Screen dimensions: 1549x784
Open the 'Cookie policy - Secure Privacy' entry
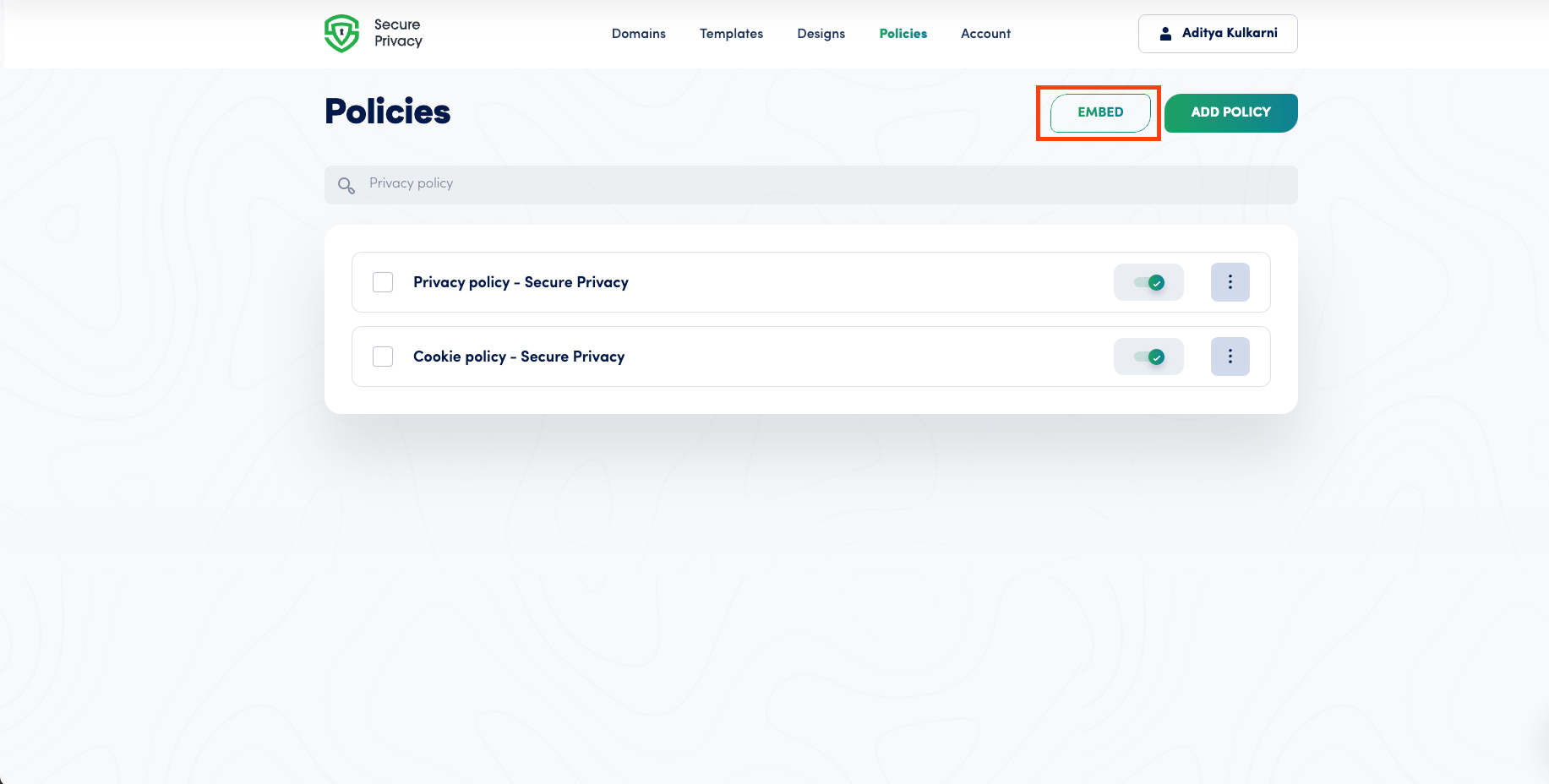click(519, 357)
